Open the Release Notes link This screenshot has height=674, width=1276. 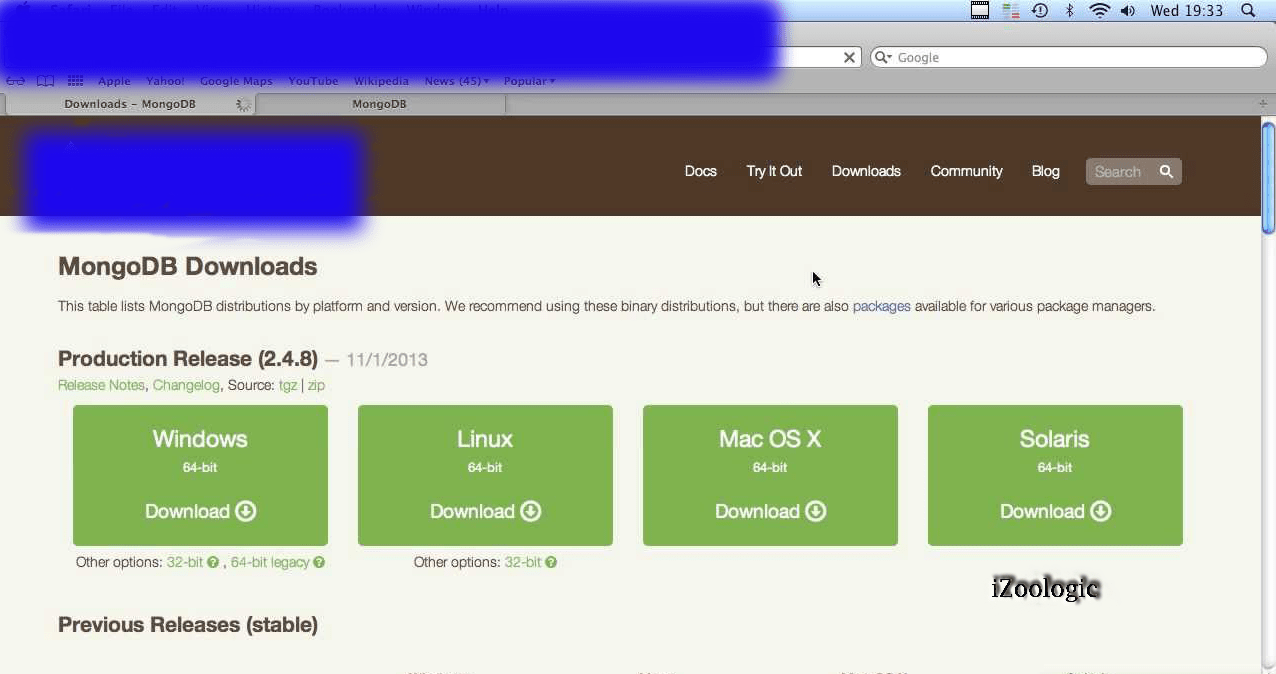[101, 385]
